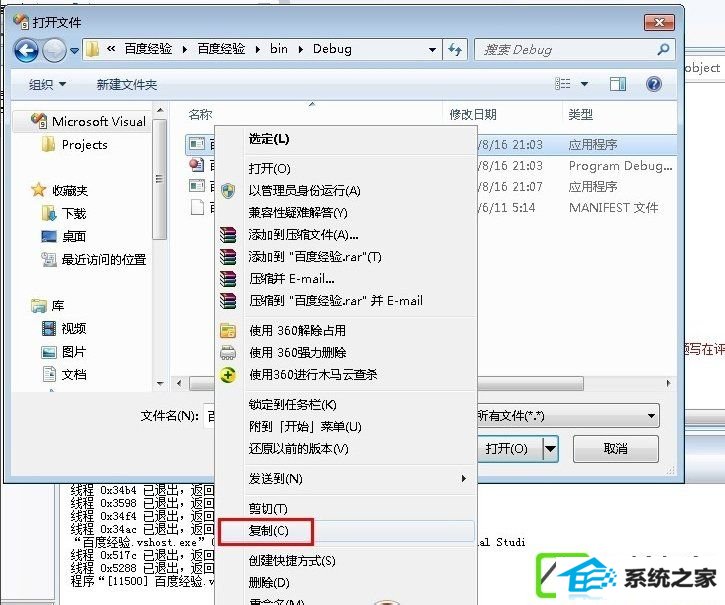725x605 pixels.
Task: Select 库 in navigation pane
Action: pyautogui.click(x=48, y=306)
